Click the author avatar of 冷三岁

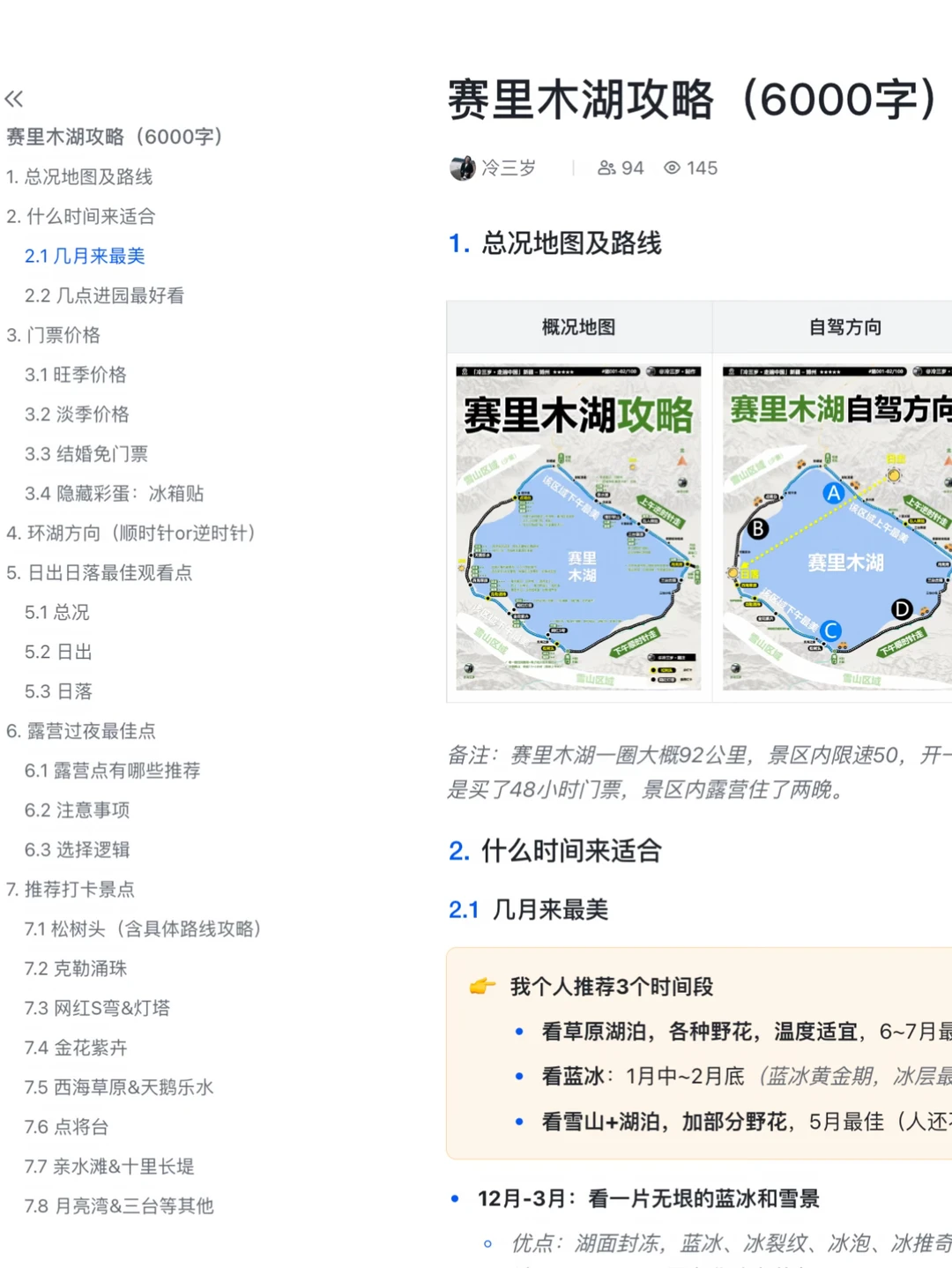tap(462, 168)
